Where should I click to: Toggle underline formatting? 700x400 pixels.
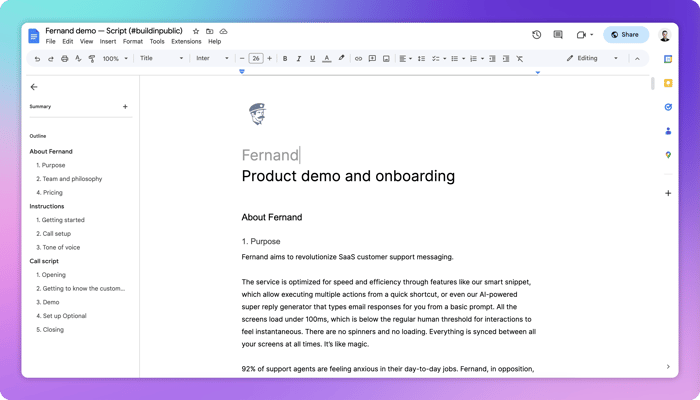312,58
